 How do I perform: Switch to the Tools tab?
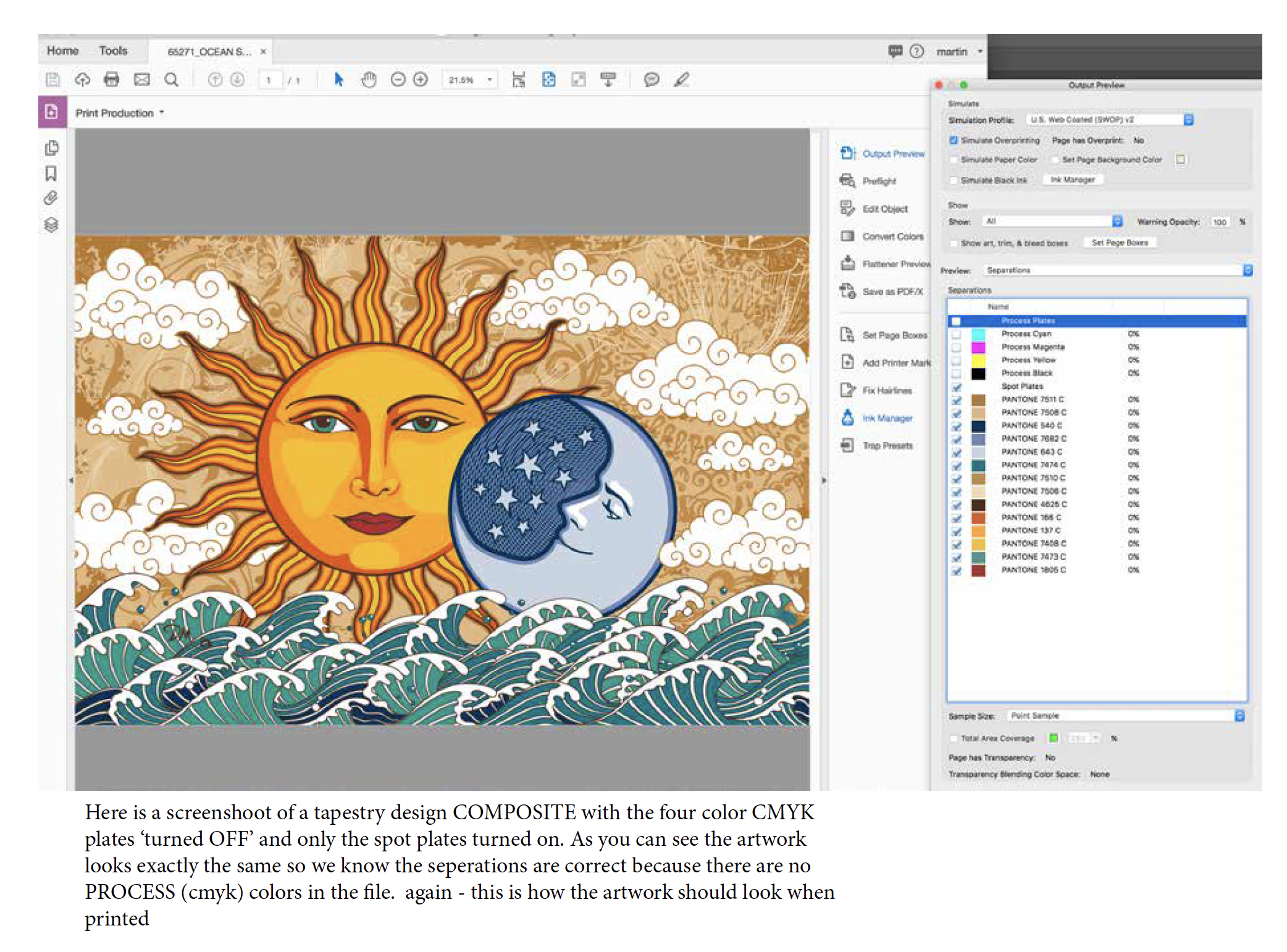coord(113,51)
